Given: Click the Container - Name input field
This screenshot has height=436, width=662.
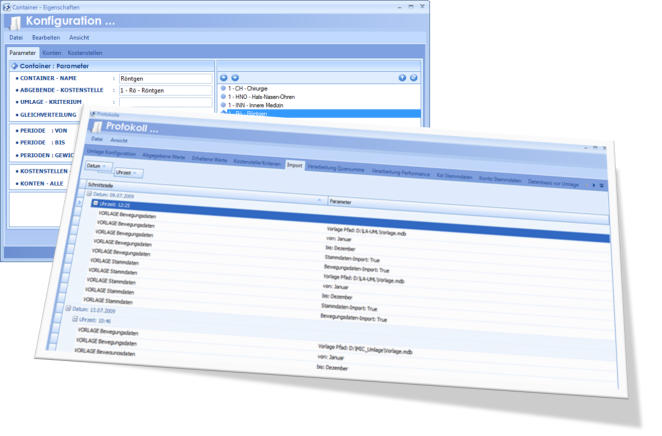Looking at the screenshot, I should point(165,78).
